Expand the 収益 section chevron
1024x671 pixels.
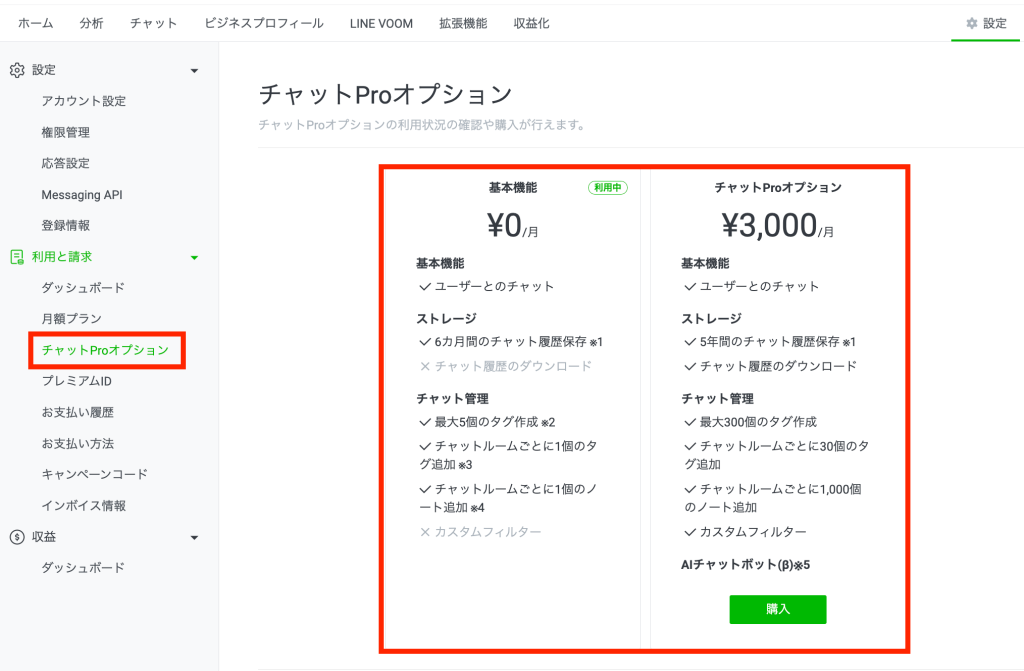[196, 537]
